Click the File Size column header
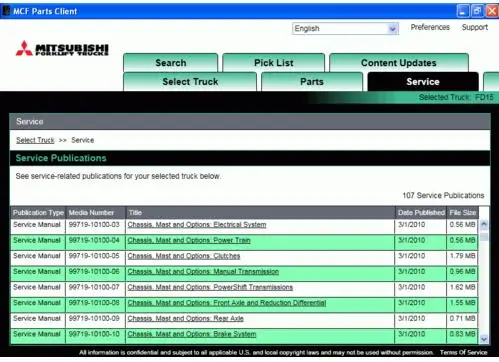The image size is (499, 362). [x=463, y=213]
